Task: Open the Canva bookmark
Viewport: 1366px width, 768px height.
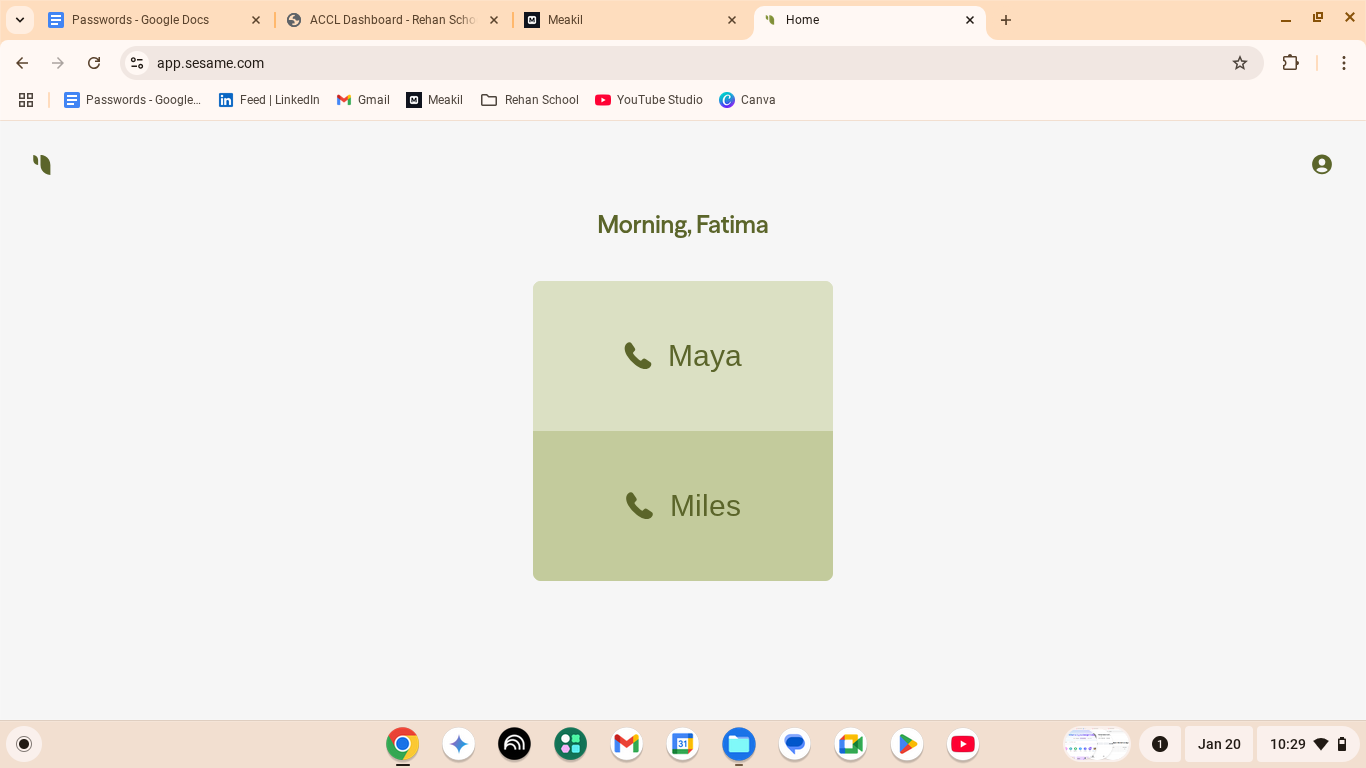Action: (x=747, y=100)
